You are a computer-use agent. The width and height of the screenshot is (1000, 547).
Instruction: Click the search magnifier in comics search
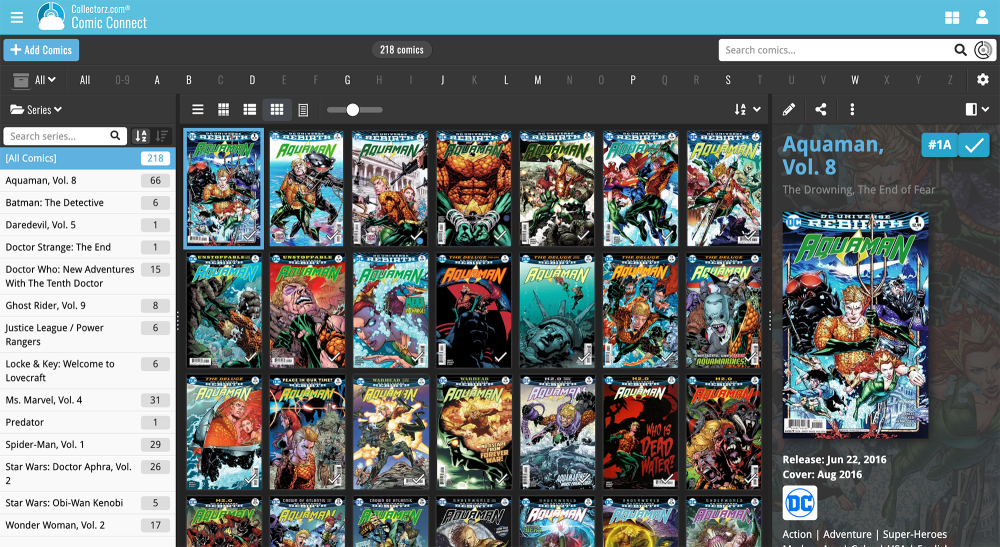click(960, 50)
